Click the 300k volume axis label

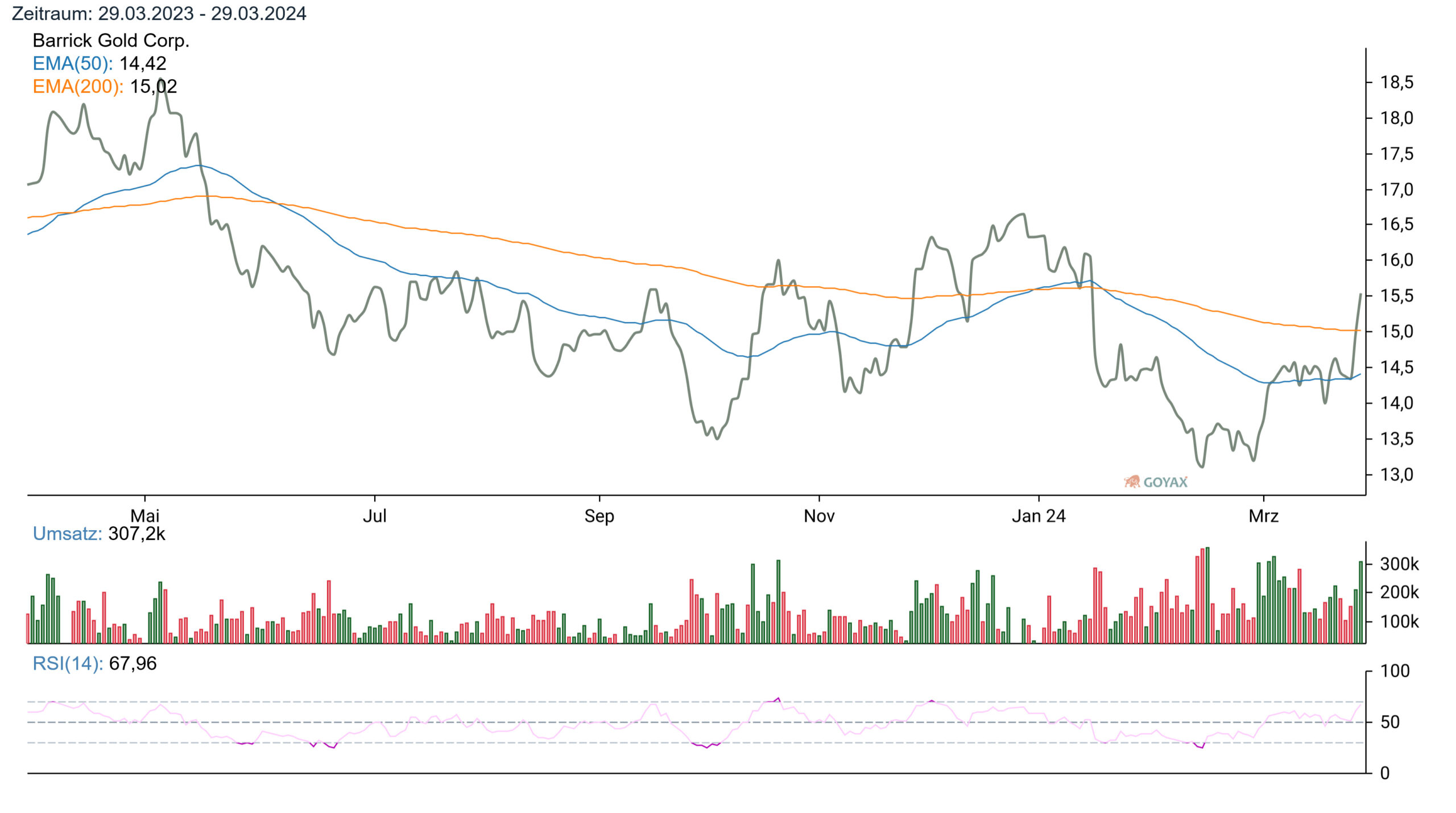pyautogui.click(x=1400, y=564)
